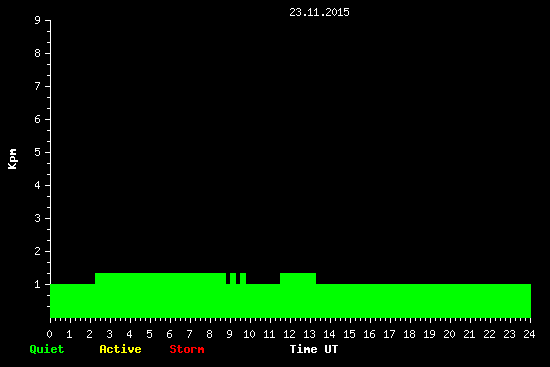This screenshot has width=550, height=367.
Task: Select the green Quiet legend label
Action: coord(47,349)
